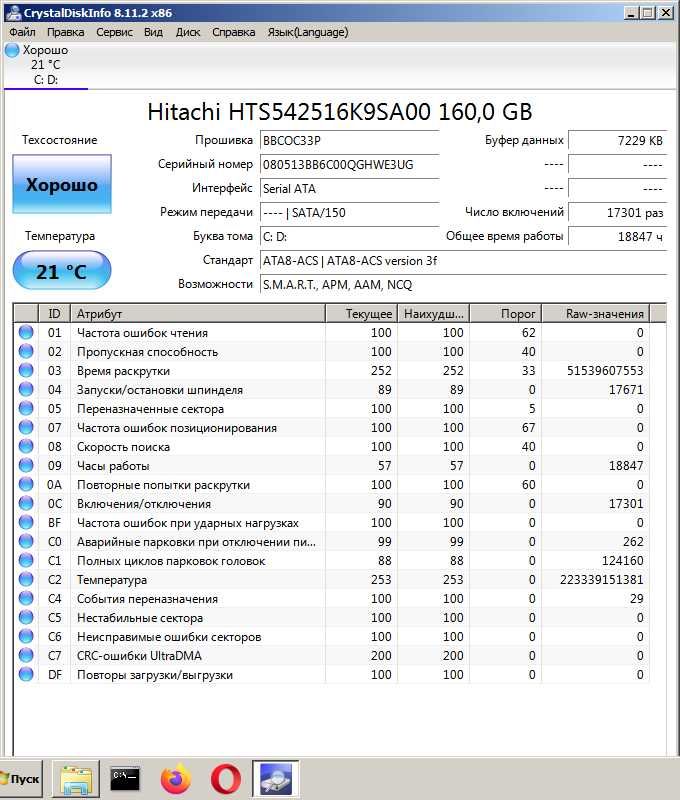Click the Порог column header
Screen dimensions: 680x800
tap(506, 313)
